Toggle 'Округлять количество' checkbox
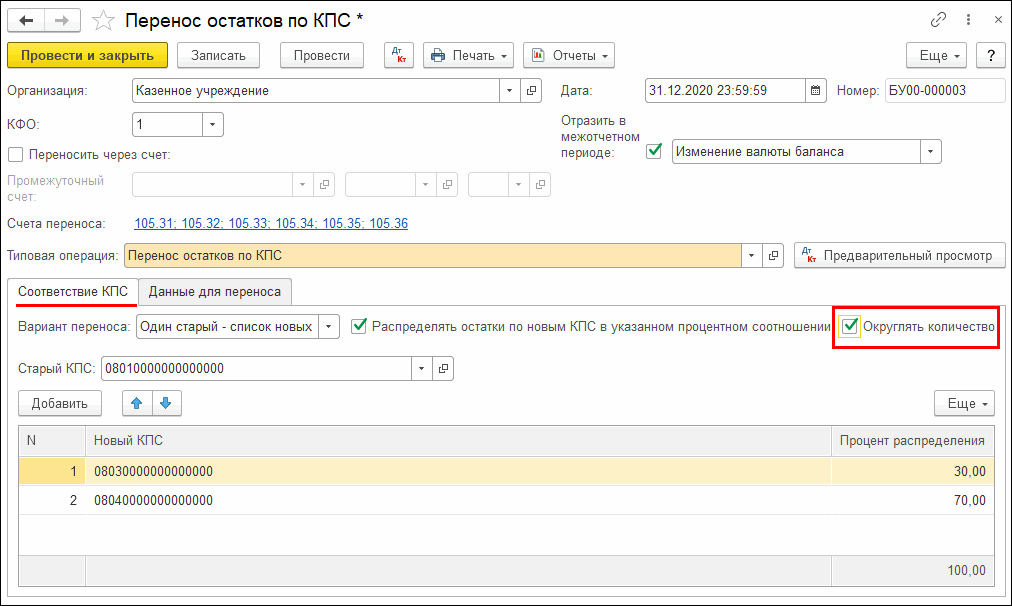Viewport: 1012px width, 606px height. [850, 326]
